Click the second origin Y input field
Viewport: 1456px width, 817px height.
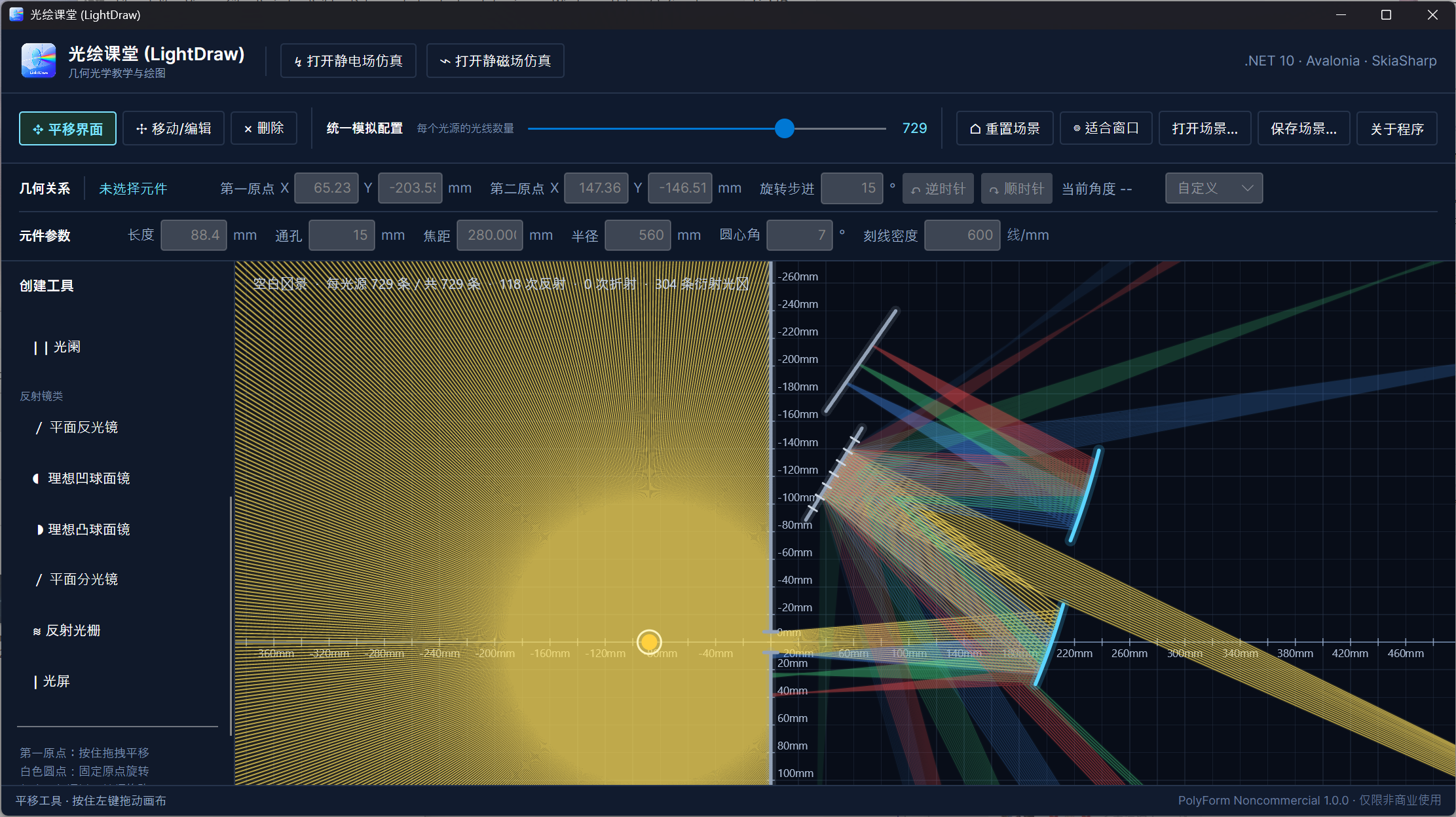click(x=680, y=188)
